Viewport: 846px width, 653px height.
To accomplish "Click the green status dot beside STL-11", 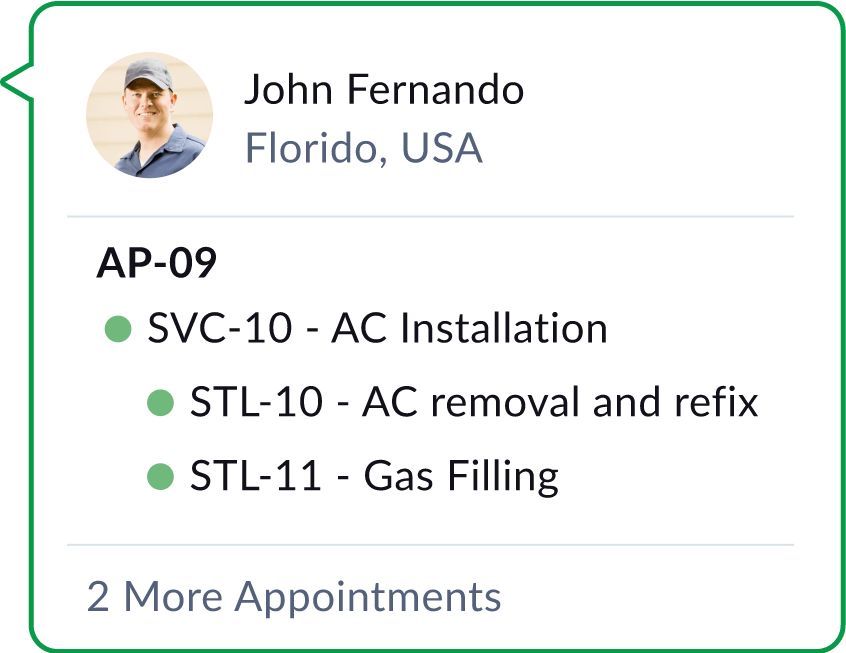I will [x=161, y=476].
